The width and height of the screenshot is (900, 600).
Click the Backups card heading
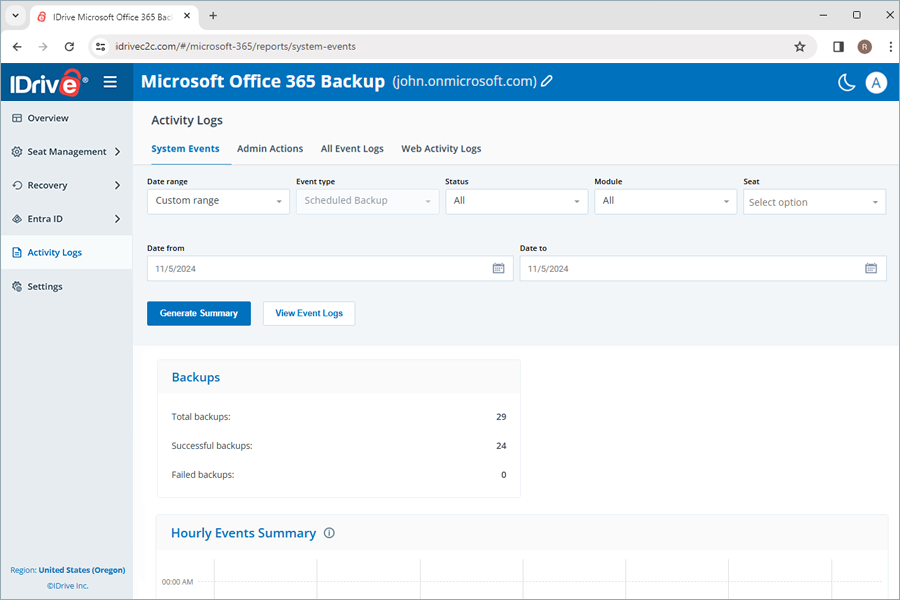coord(196,377)
